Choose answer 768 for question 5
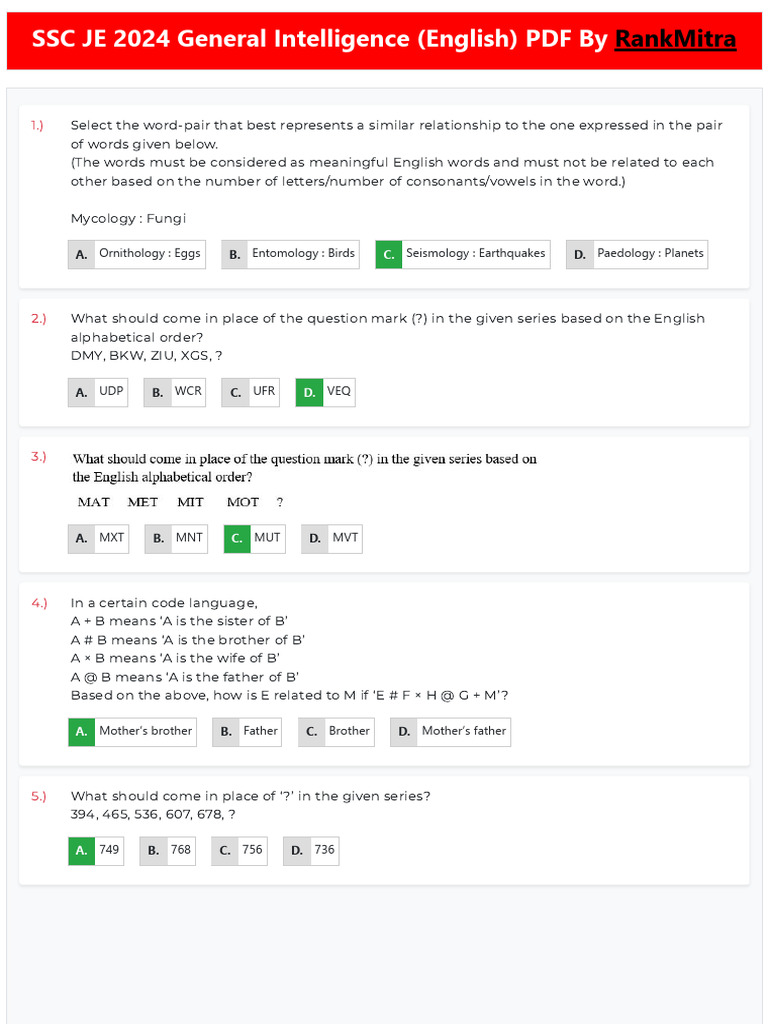Viewport: 768px width, 1024px height. (167, 850)
